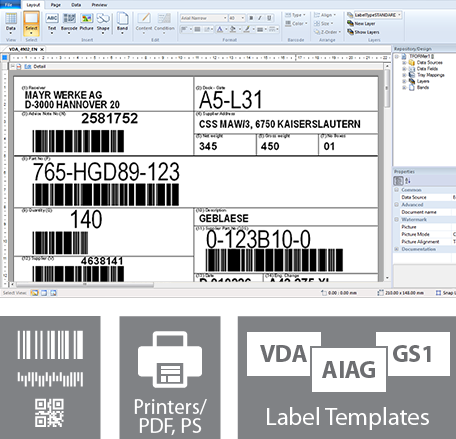Click Show Layers in ribbon
This screenshot has height=439, width=456.
point(363,32)
